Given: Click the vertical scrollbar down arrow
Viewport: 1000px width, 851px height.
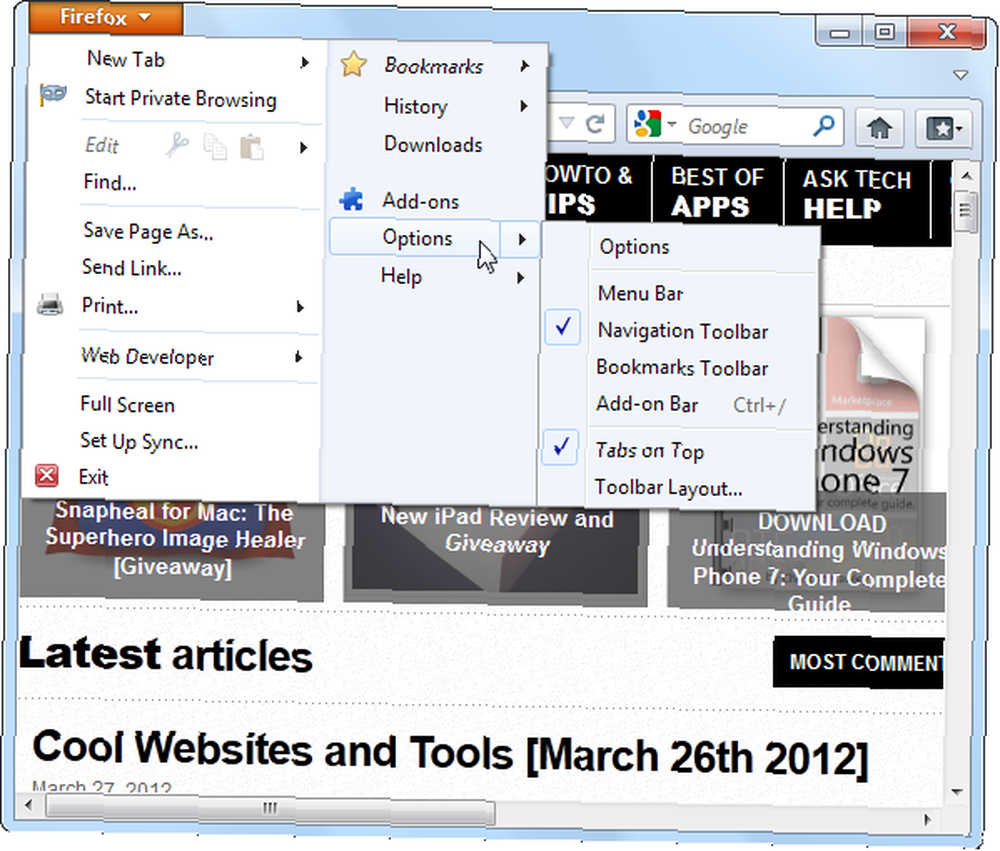Looking at the screenshot, I should 957,792.
